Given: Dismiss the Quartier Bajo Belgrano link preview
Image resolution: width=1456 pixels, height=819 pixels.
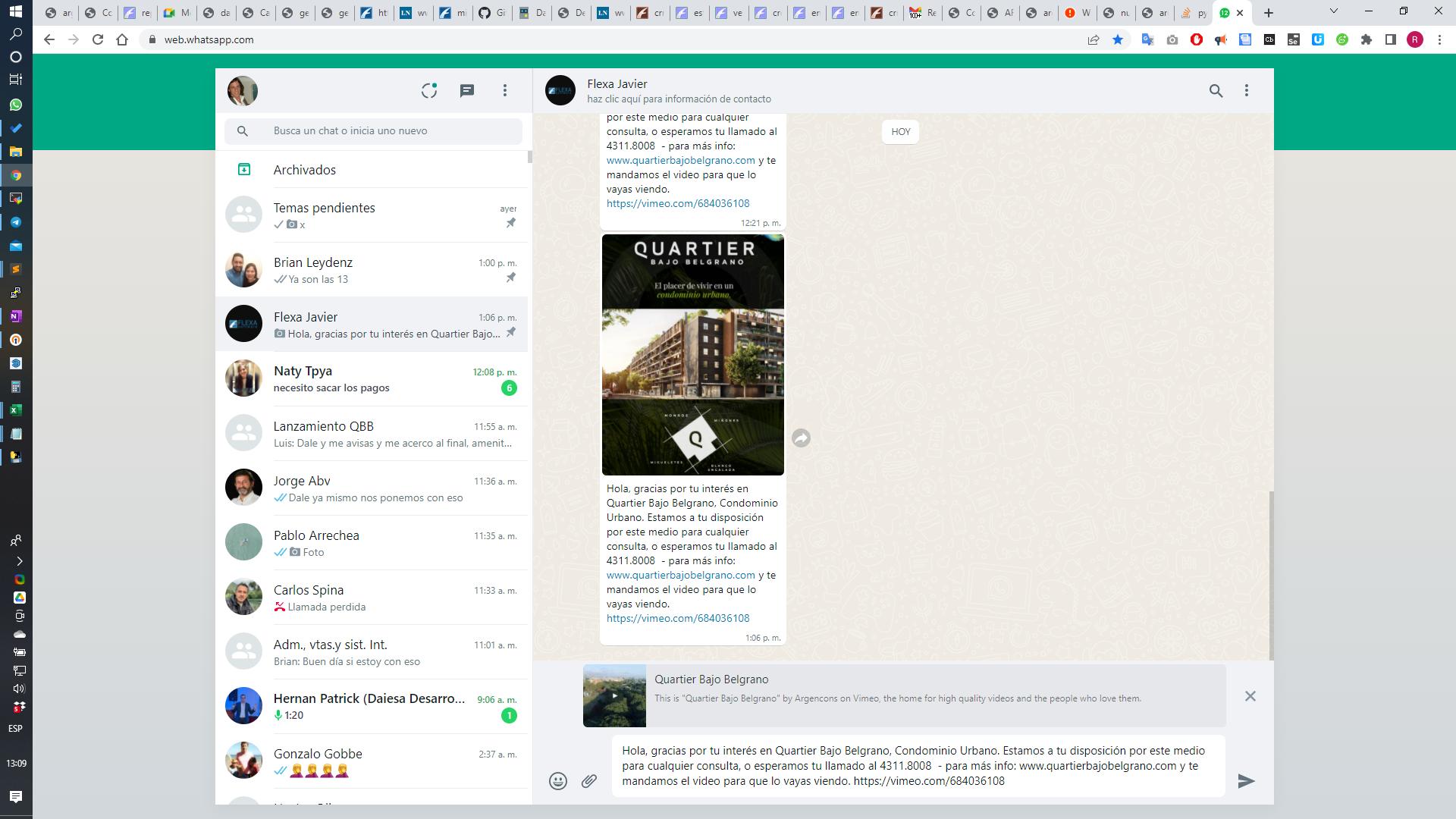Looking at the screenshot, I should [1250, 696].
